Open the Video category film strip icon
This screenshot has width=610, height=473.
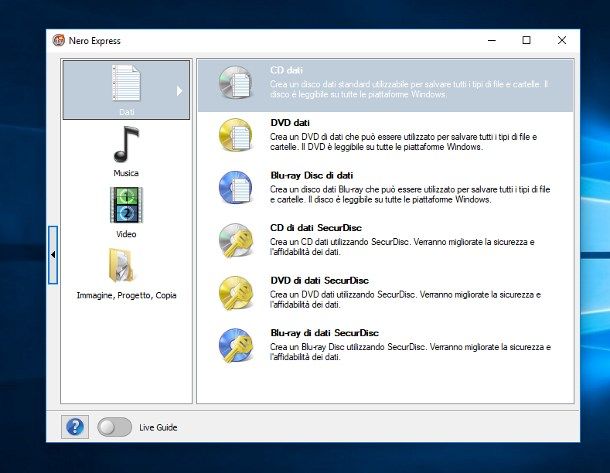(x=126, y=205)
